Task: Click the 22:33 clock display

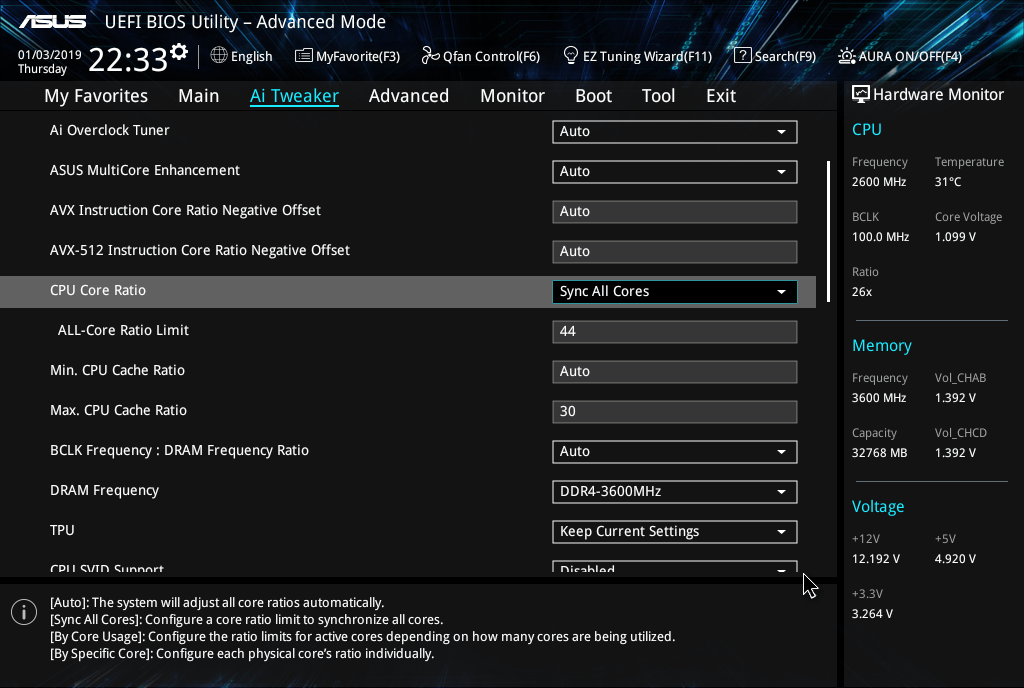Action: 128,60
